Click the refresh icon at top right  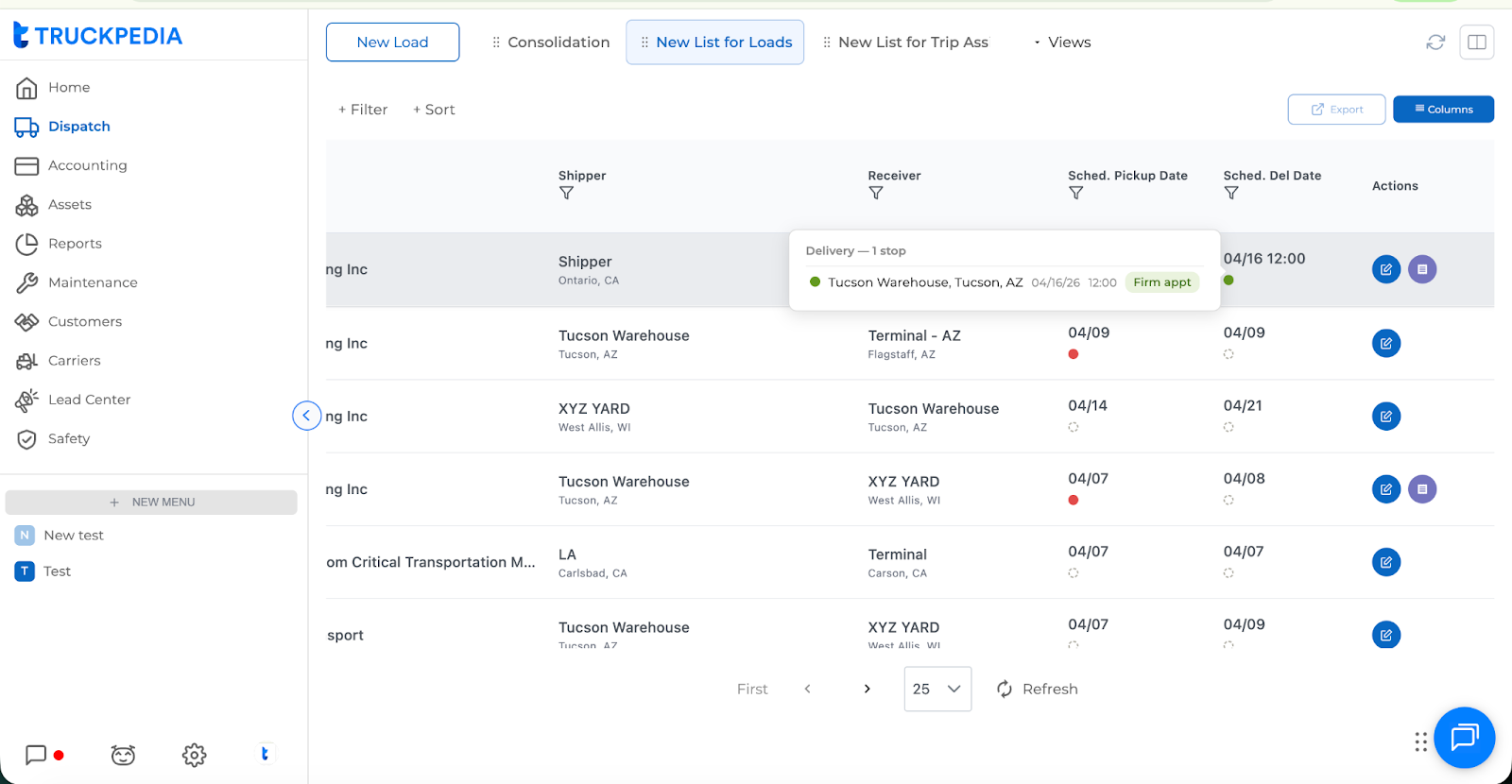tap(1435, 43)
